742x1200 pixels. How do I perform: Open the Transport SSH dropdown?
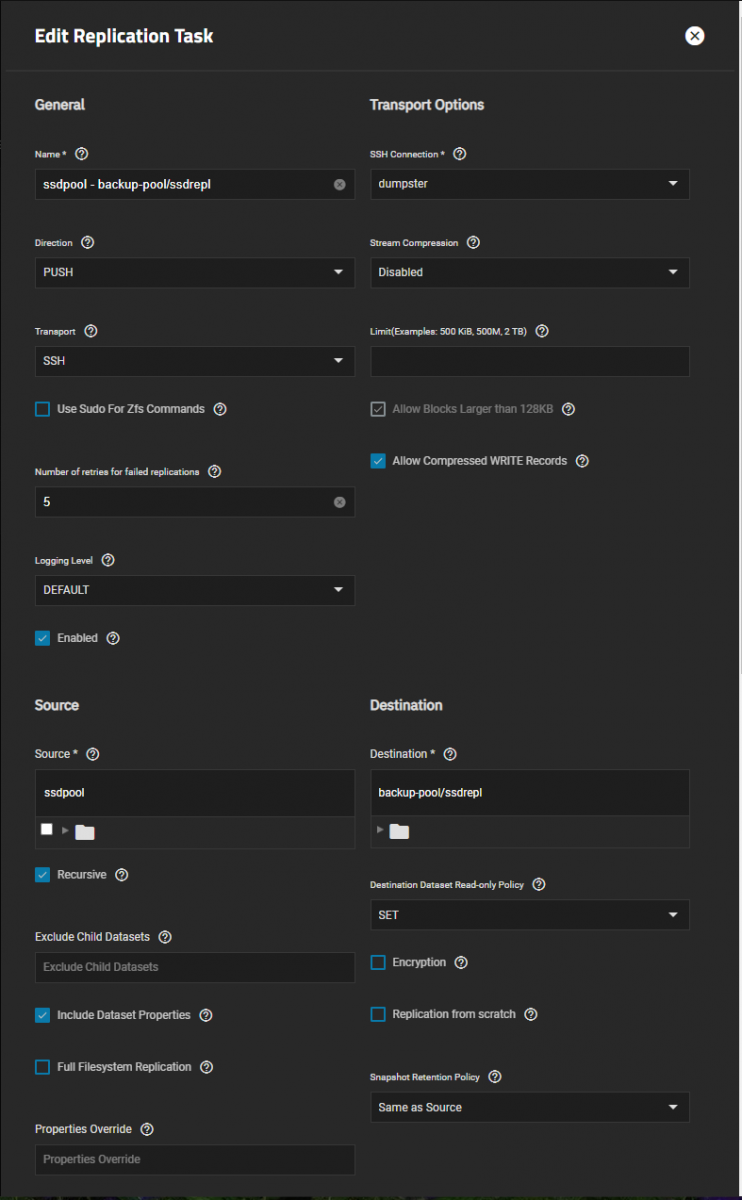[195, 360]
